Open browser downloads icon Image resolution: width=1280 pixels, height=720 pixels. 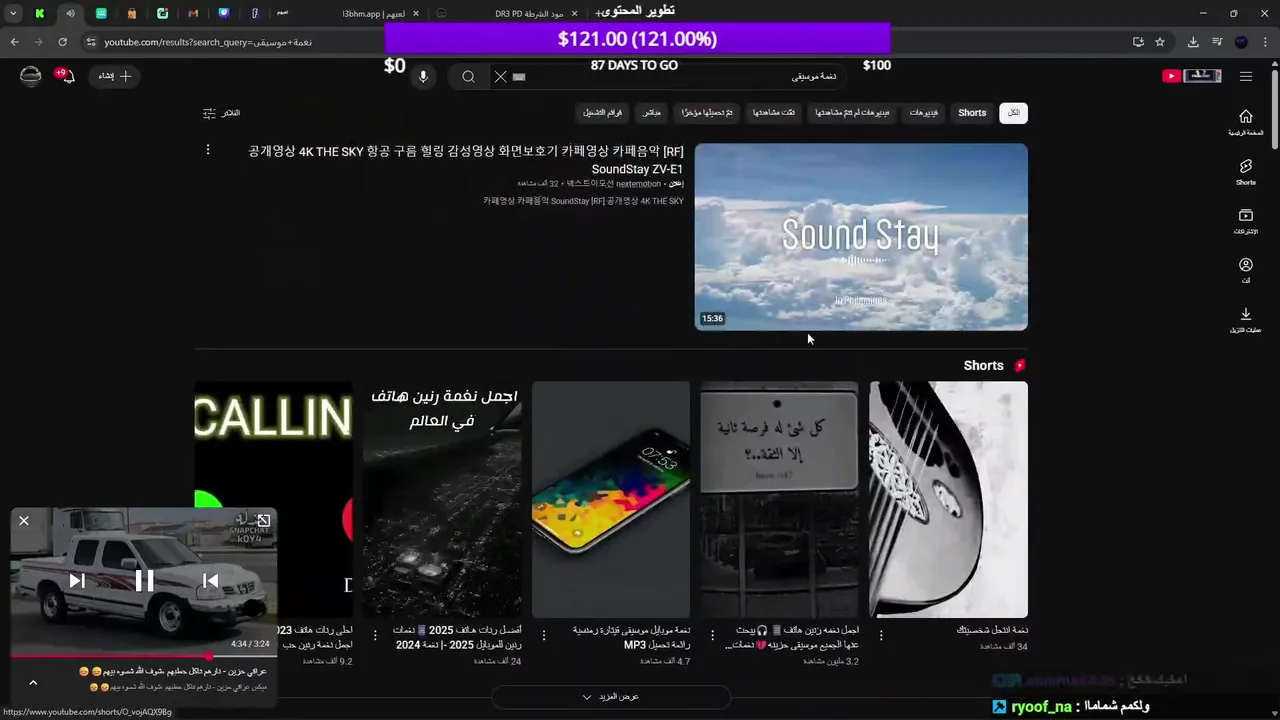click(1193, 42)
